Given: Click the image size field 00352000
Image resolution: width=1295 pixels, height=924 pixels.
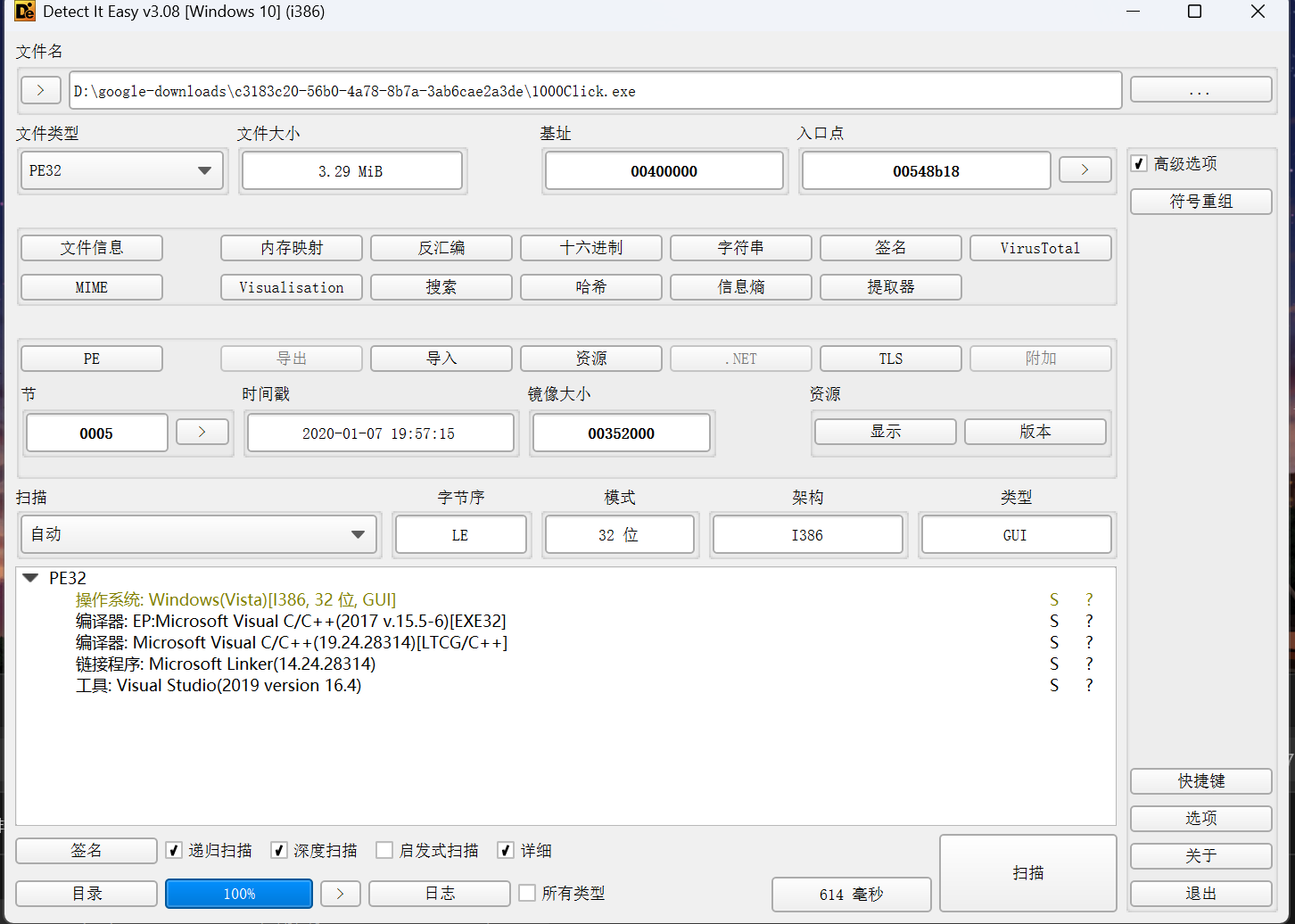Looking at the screenshot, I should coord(622,433).
